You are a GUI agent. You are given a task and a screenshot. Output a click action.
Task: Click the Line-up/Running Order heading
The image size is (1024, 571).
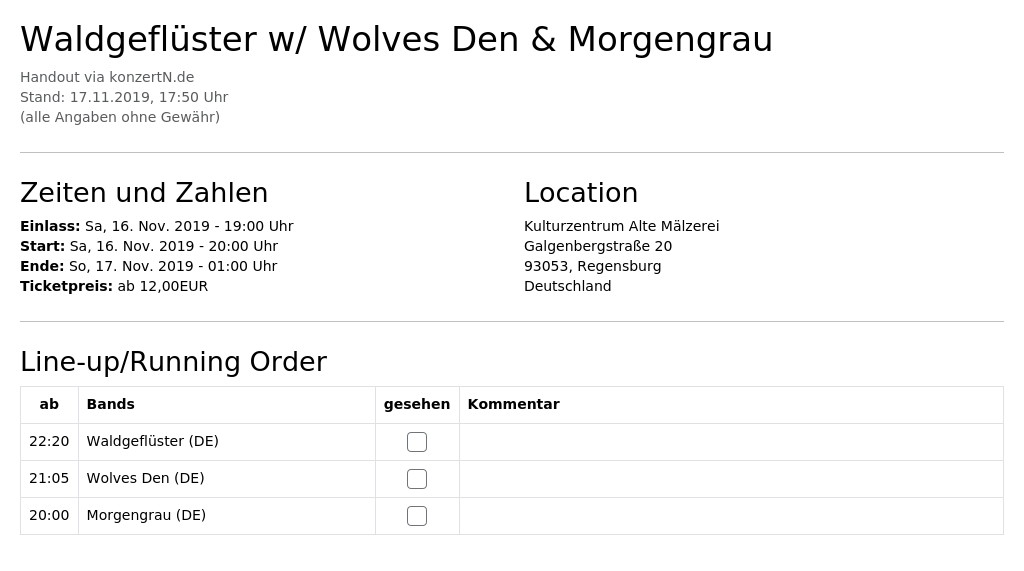coord(174,362)
